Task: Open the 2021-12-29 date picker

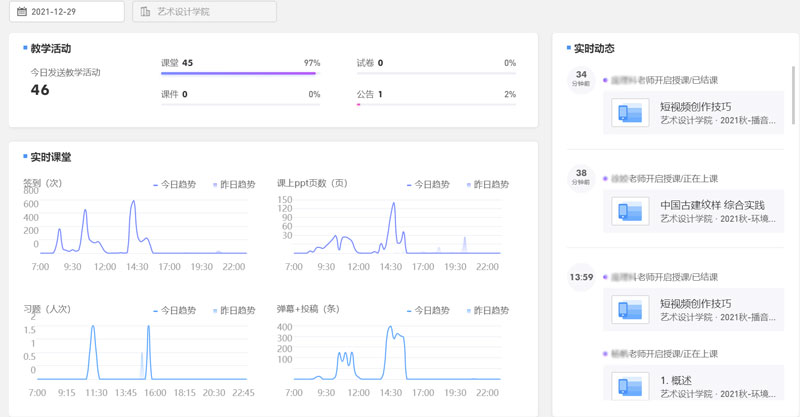Action: click(68, 12)
